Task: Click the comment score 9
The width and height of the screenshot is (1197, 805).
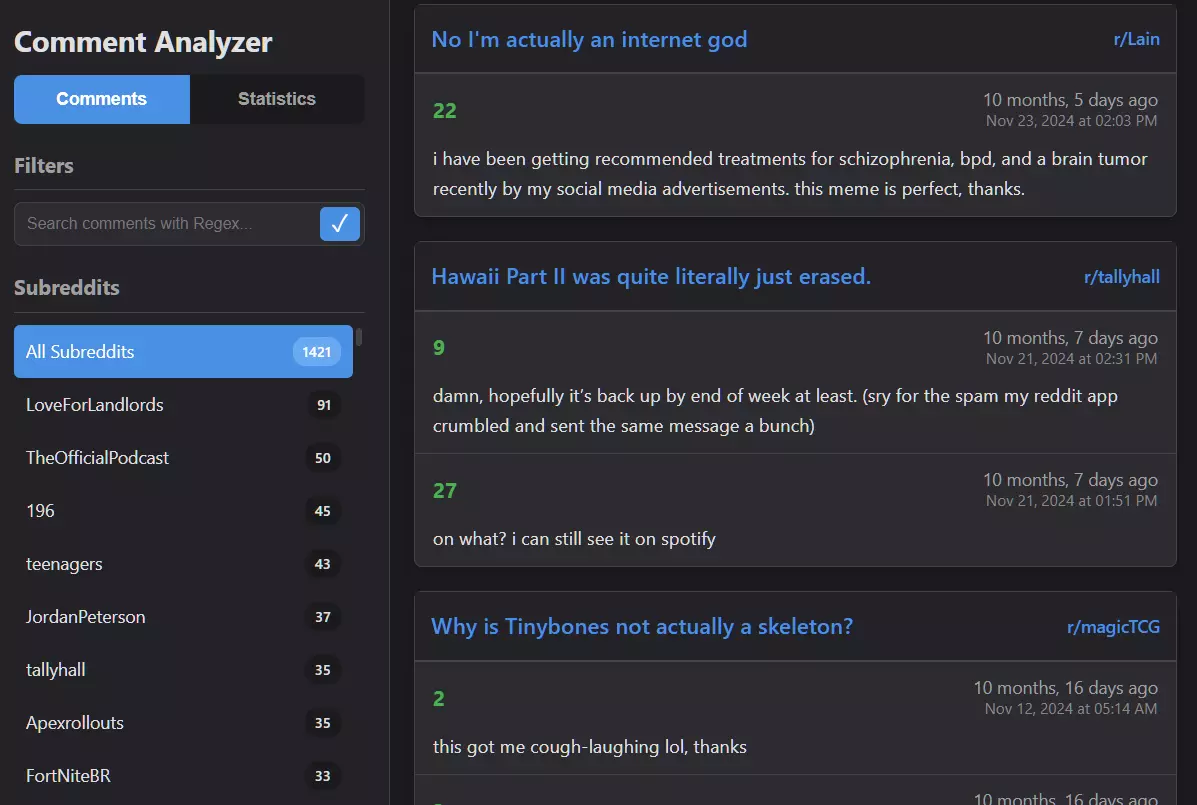Action: (439, 348)
